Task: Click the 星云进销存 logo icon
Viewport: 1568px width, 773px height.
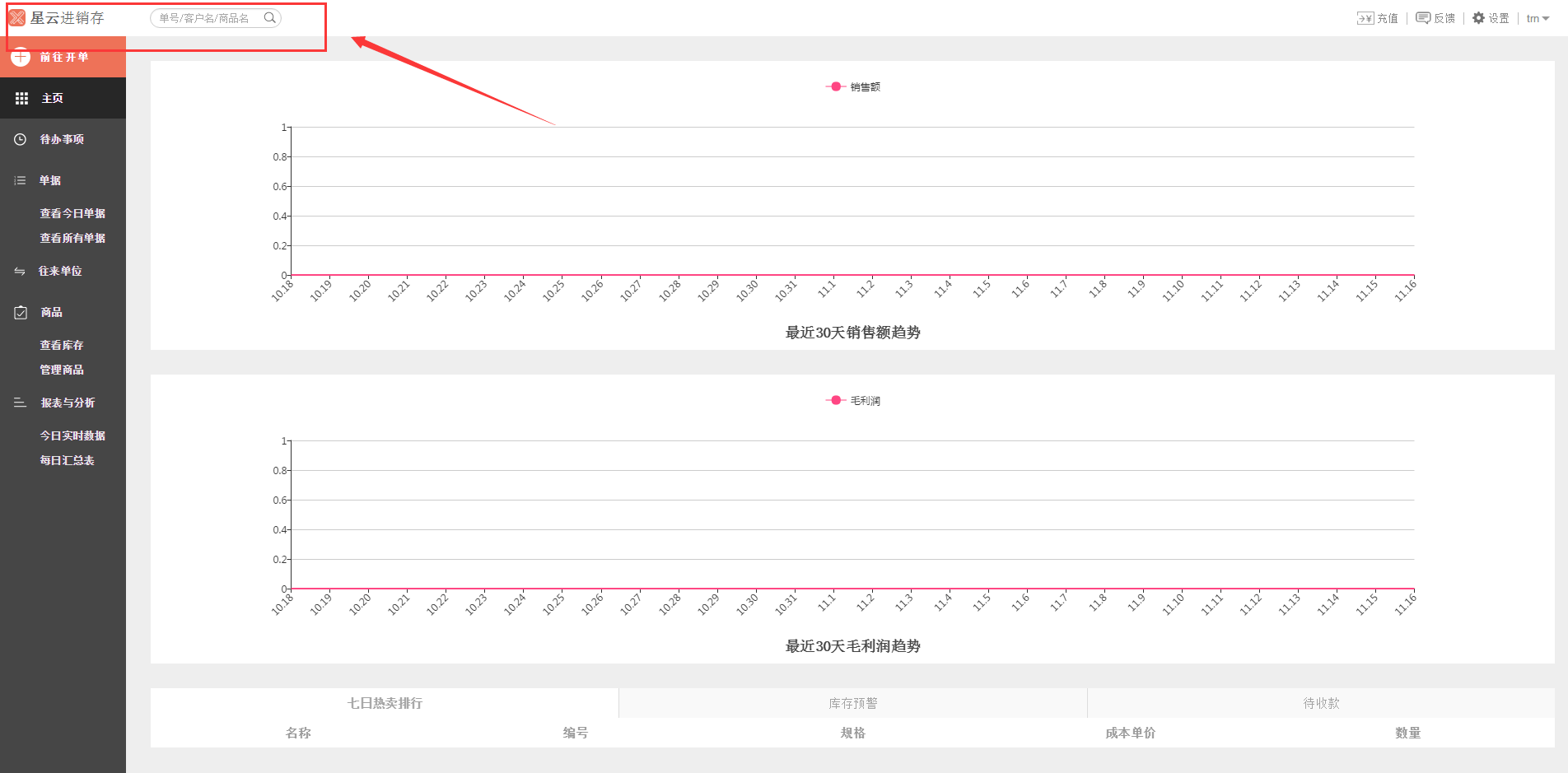Action: [x=17, y=17]
